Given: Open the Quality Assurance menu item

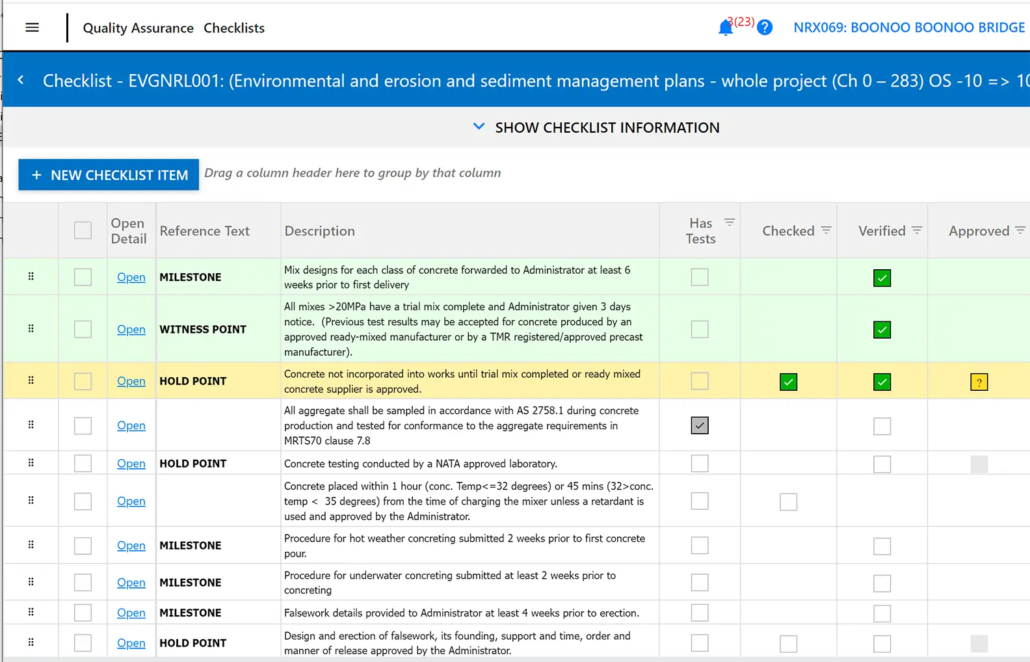Looking at the screenshot, I should coord(138,28).
